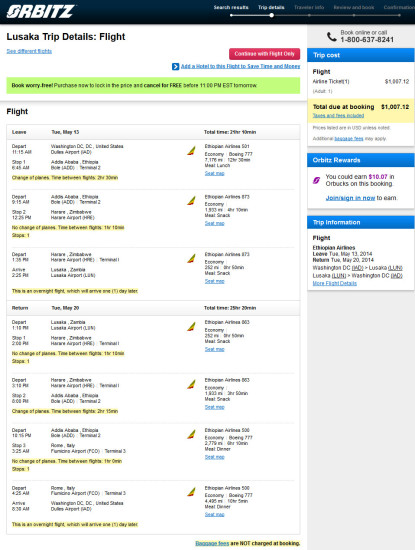Click the phone icon beside the booking number
Viewport: 415px width, 550px height.
click(x=332, y=36)
